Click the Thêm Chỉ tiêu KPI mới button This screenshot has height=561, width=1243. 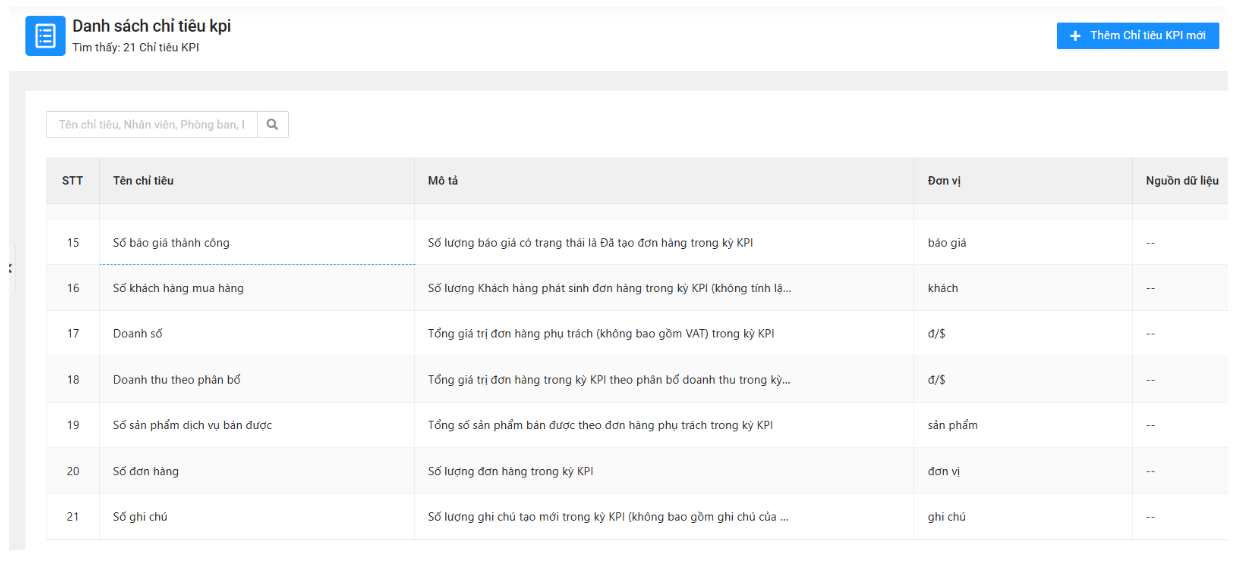pyautogui.click(x=1138, y=35)
